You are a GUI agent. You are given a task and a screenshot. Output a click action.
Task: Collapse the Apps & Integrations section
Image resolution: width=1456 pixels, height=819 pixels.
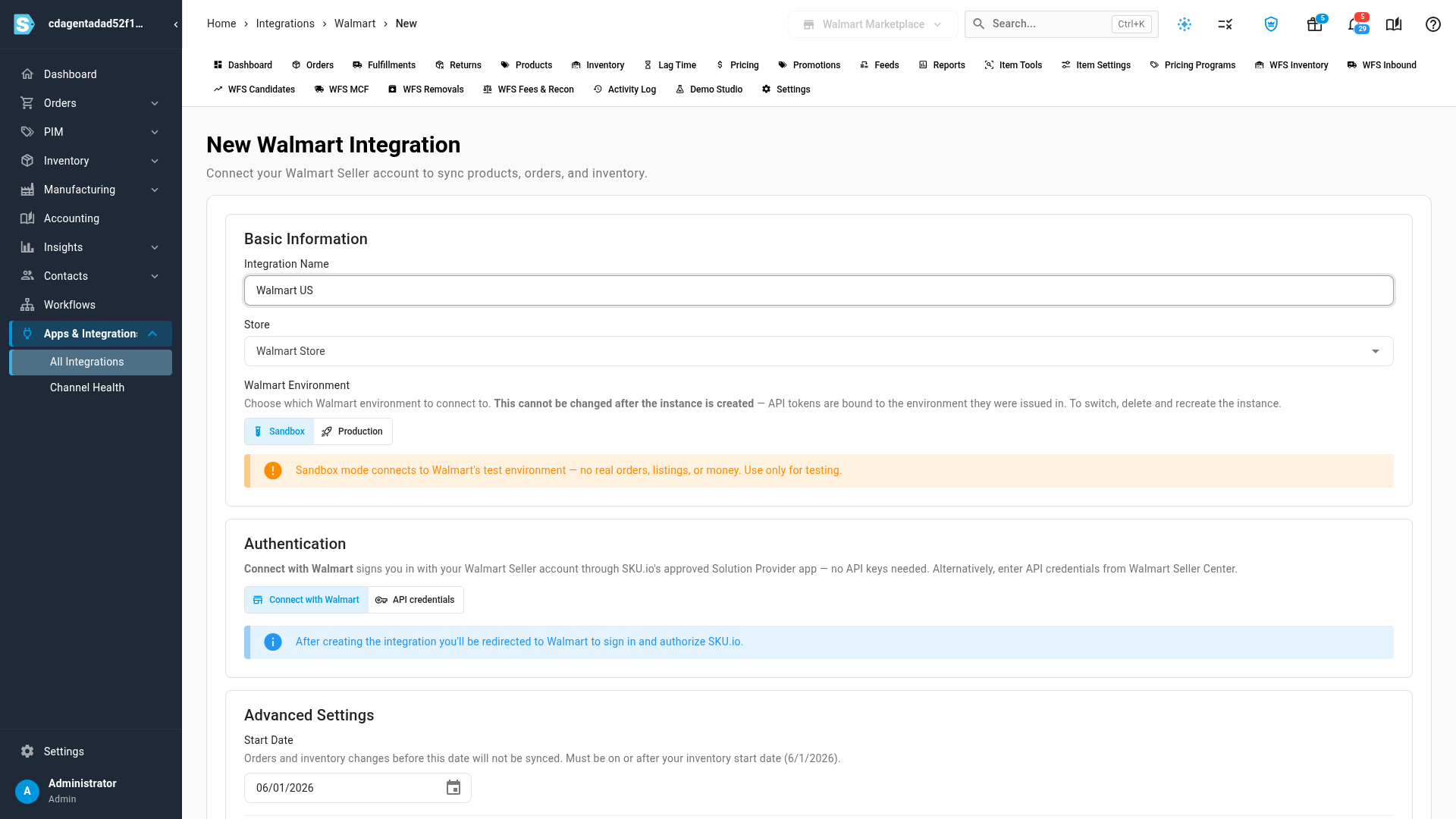point(91,334)
